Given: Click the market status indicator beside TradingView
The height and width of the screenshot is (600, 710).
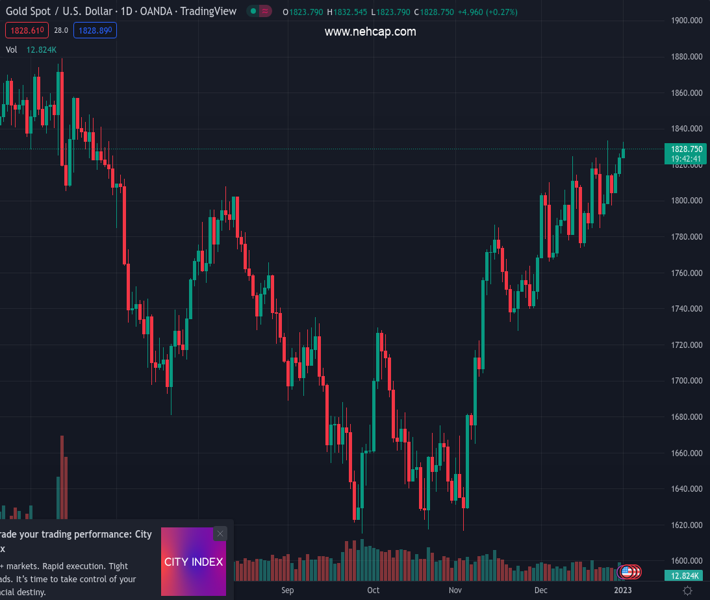Looking at the screenshot, I should tap(259, 12).
